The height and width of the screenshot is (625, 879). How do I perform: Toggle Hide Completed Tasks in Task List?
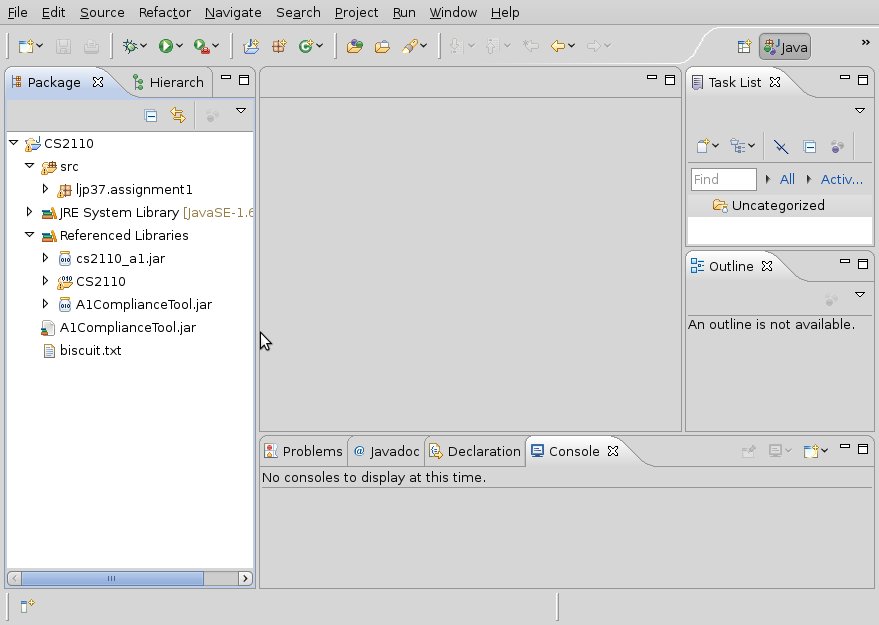(781, 146)
